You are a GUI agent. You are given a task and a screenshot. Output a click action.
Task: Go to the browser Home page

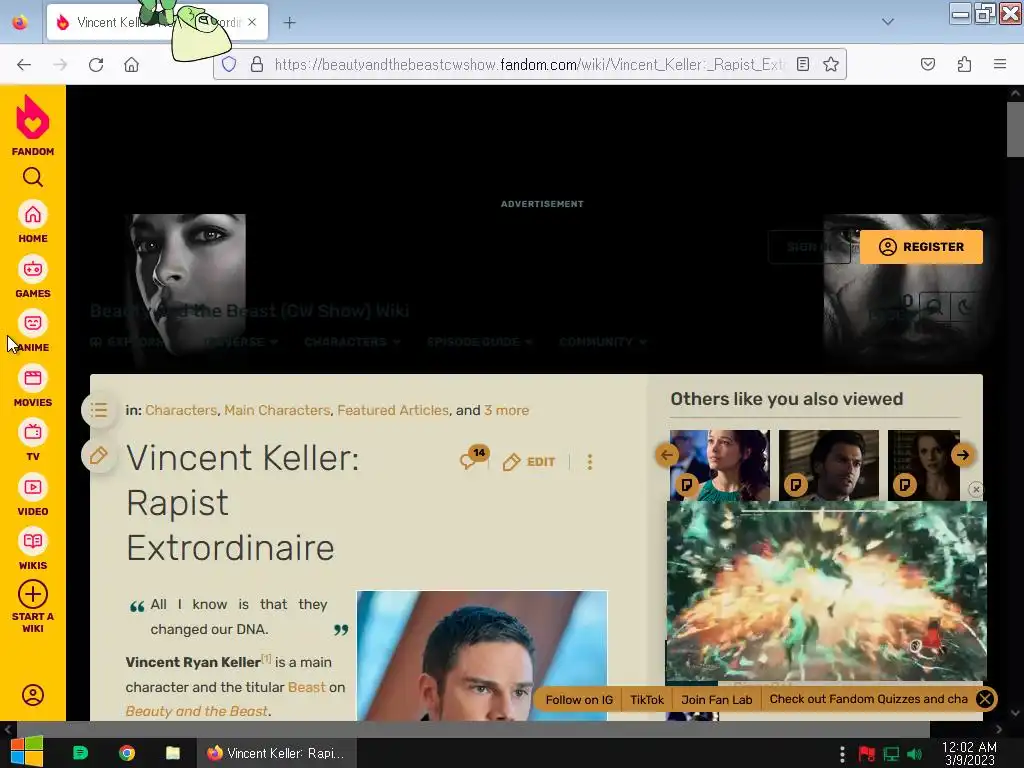point(132,65)
